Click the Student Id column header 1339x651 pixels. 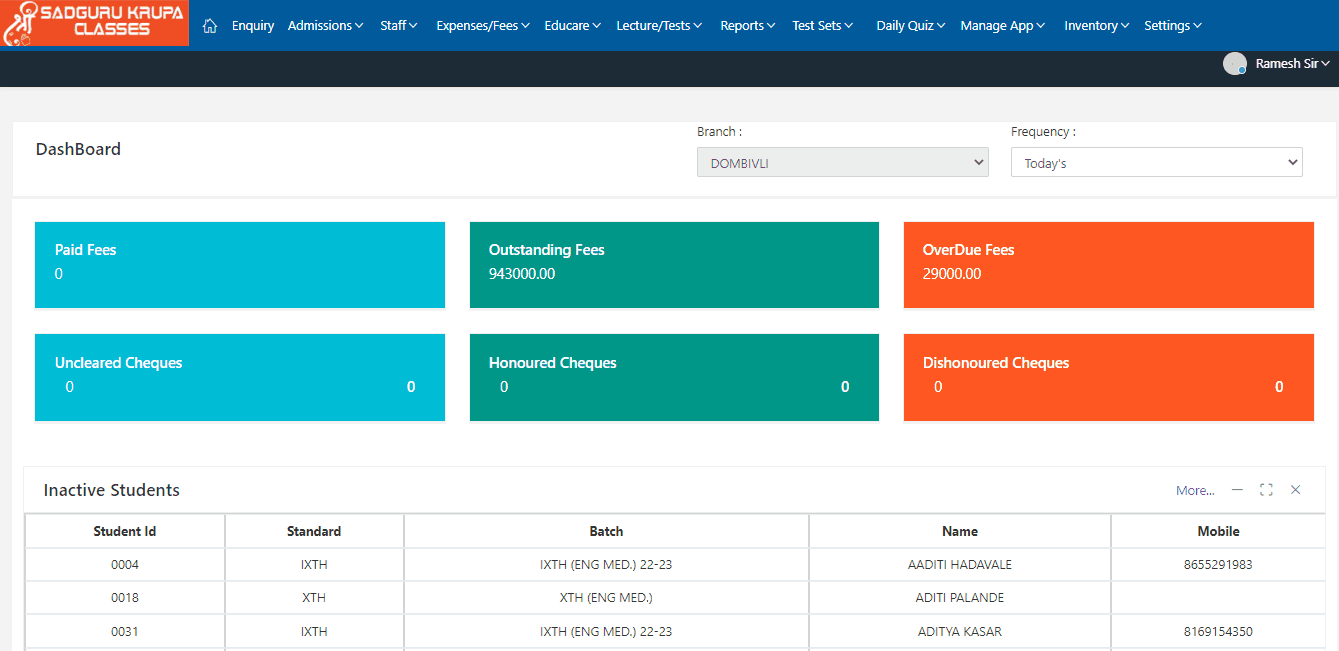(x=125, y=532)
